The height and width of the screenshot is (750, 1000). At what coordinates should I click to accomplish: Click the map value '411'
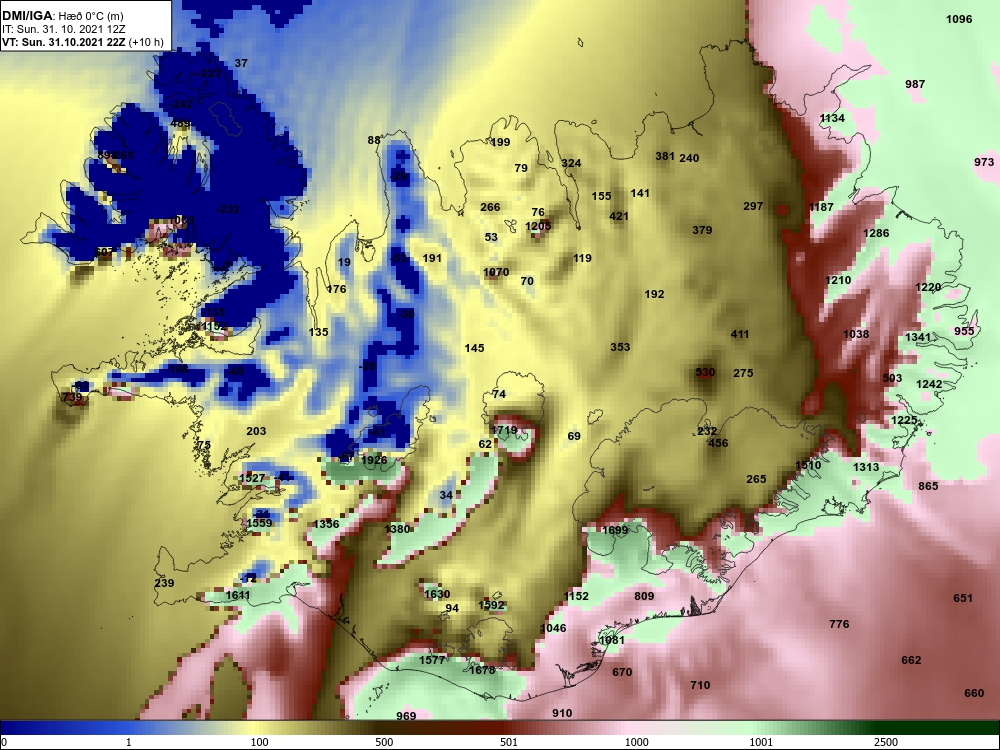(x=740, y=334)
